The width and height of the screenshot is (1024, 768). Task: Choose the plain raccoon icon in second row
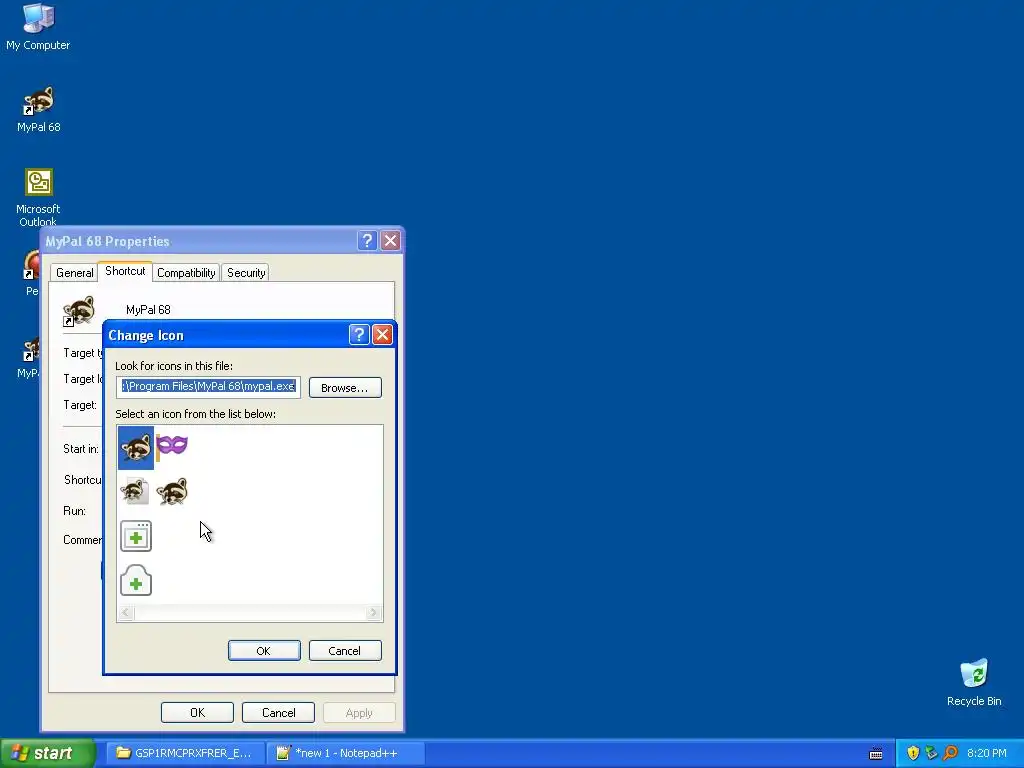[172, 492]
